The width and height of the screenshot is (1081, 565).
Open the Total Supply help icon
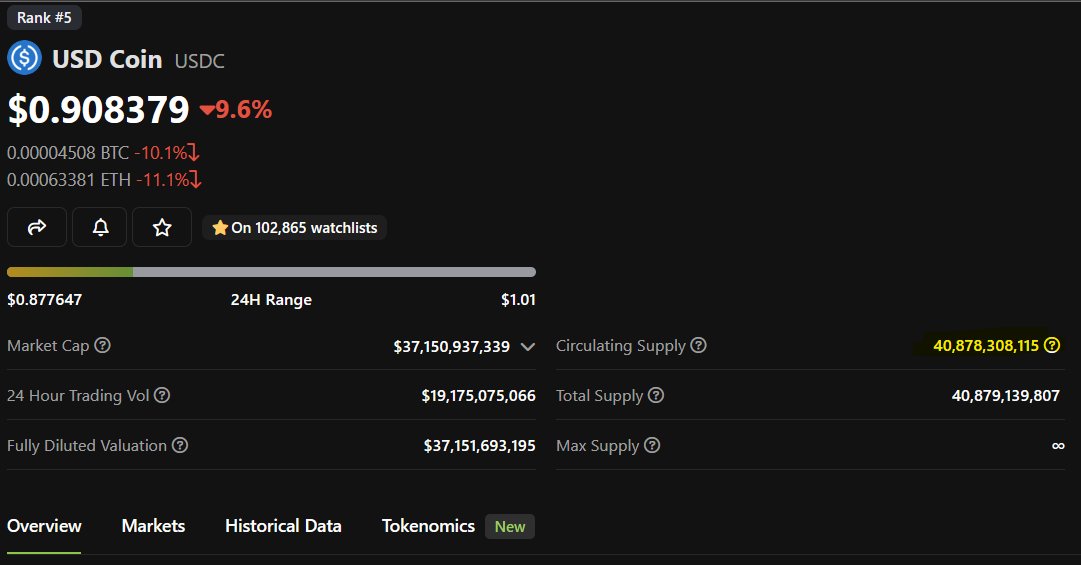(x=656, y=395)
